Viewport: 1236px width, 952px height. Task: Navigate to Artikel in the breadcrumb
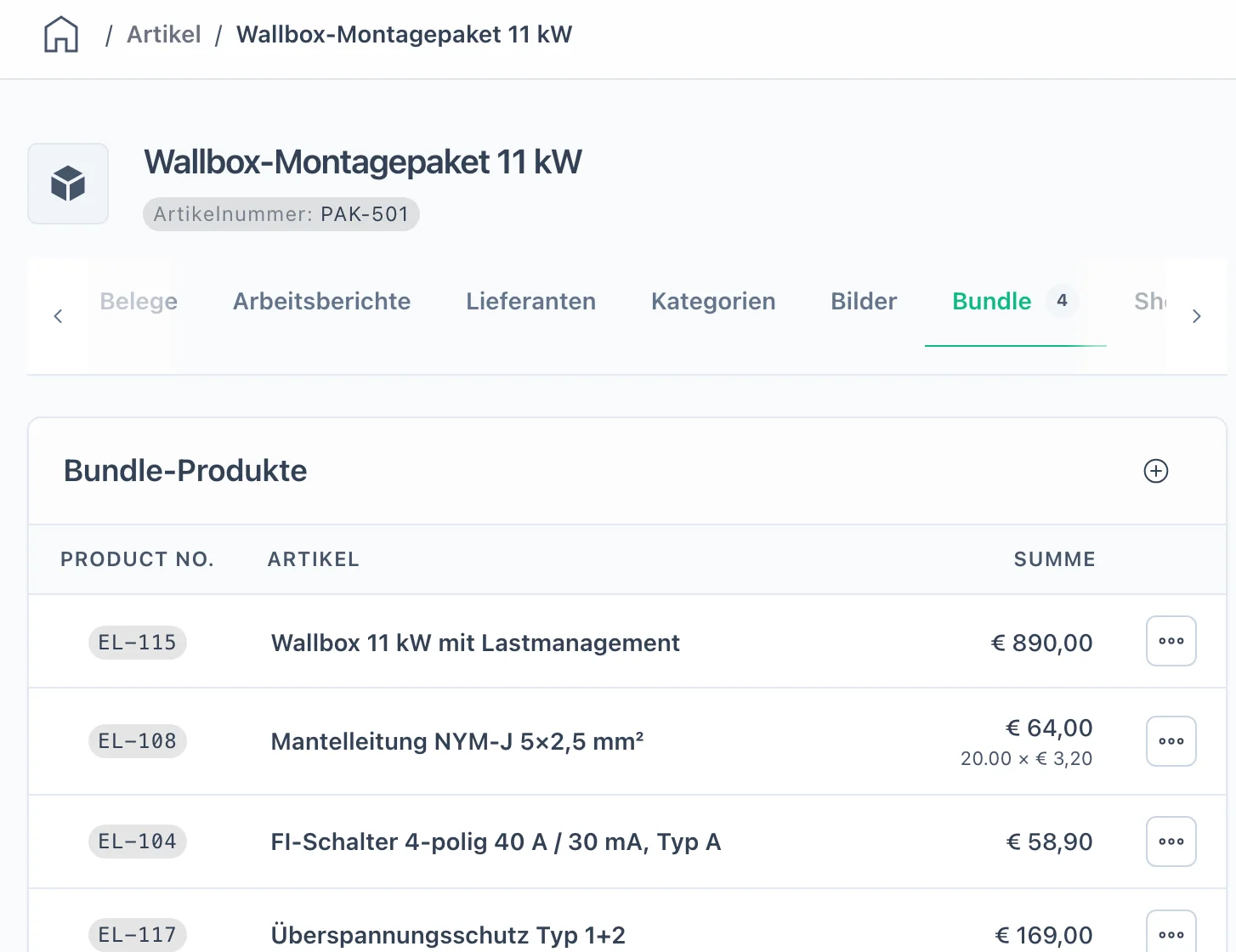pyautogui.click(x=164, y=35)
